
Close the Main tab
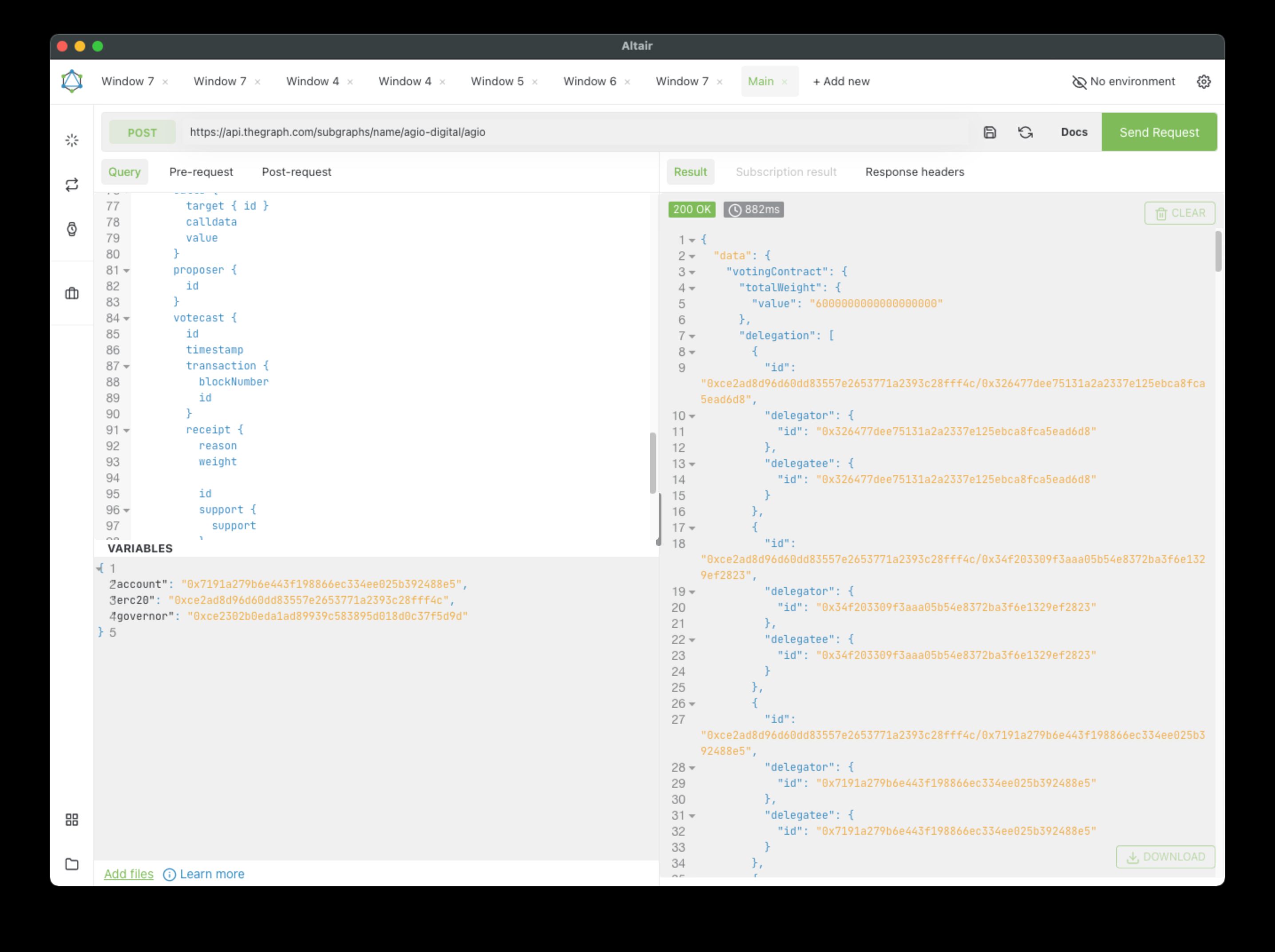785,82
